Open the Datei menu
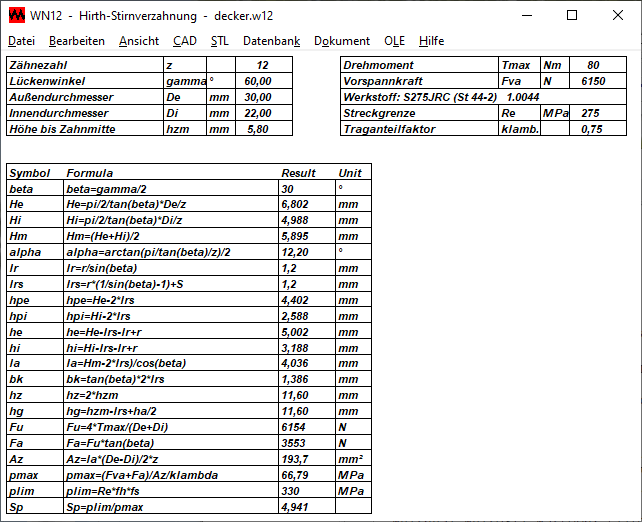This screenshot has width=642, height=522. pos(21,41)
